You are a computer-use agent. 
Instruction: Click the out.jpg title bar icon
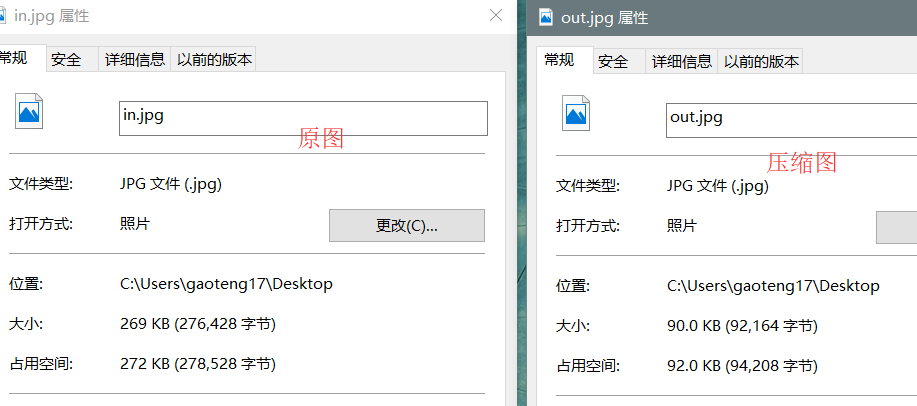pyautogui.click(x=546, y=17)
